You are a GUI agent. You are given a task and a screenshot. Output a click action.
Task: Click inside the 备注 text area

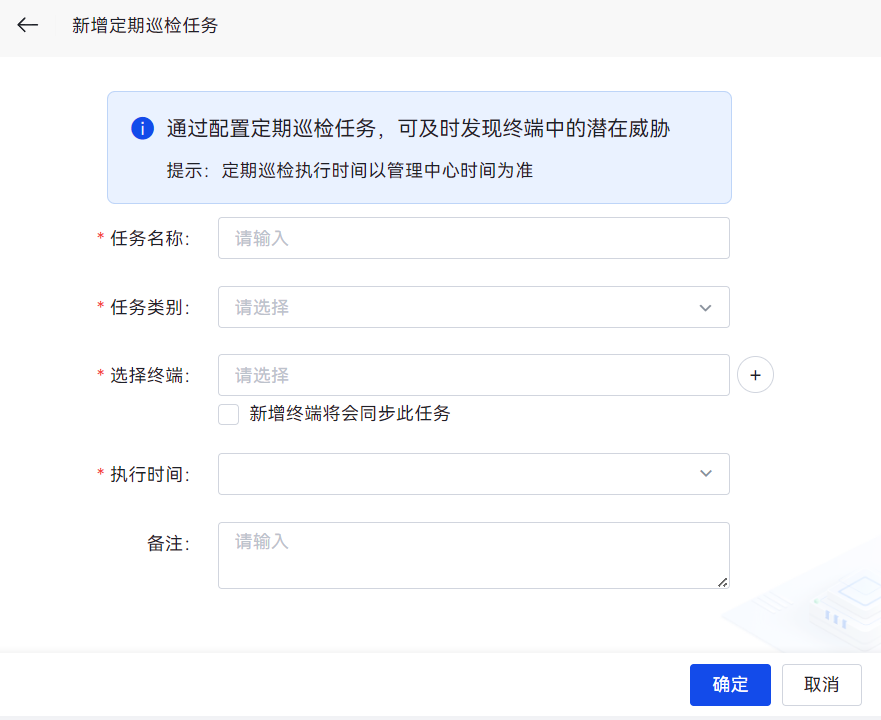(473, 555)
